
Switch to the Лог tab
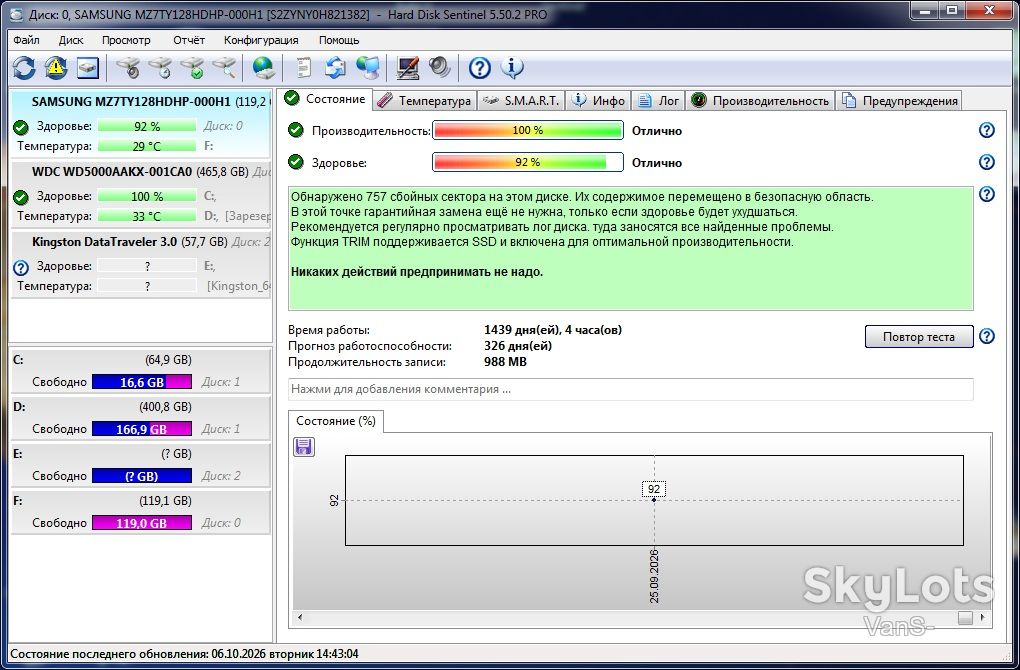coord(658,100)
